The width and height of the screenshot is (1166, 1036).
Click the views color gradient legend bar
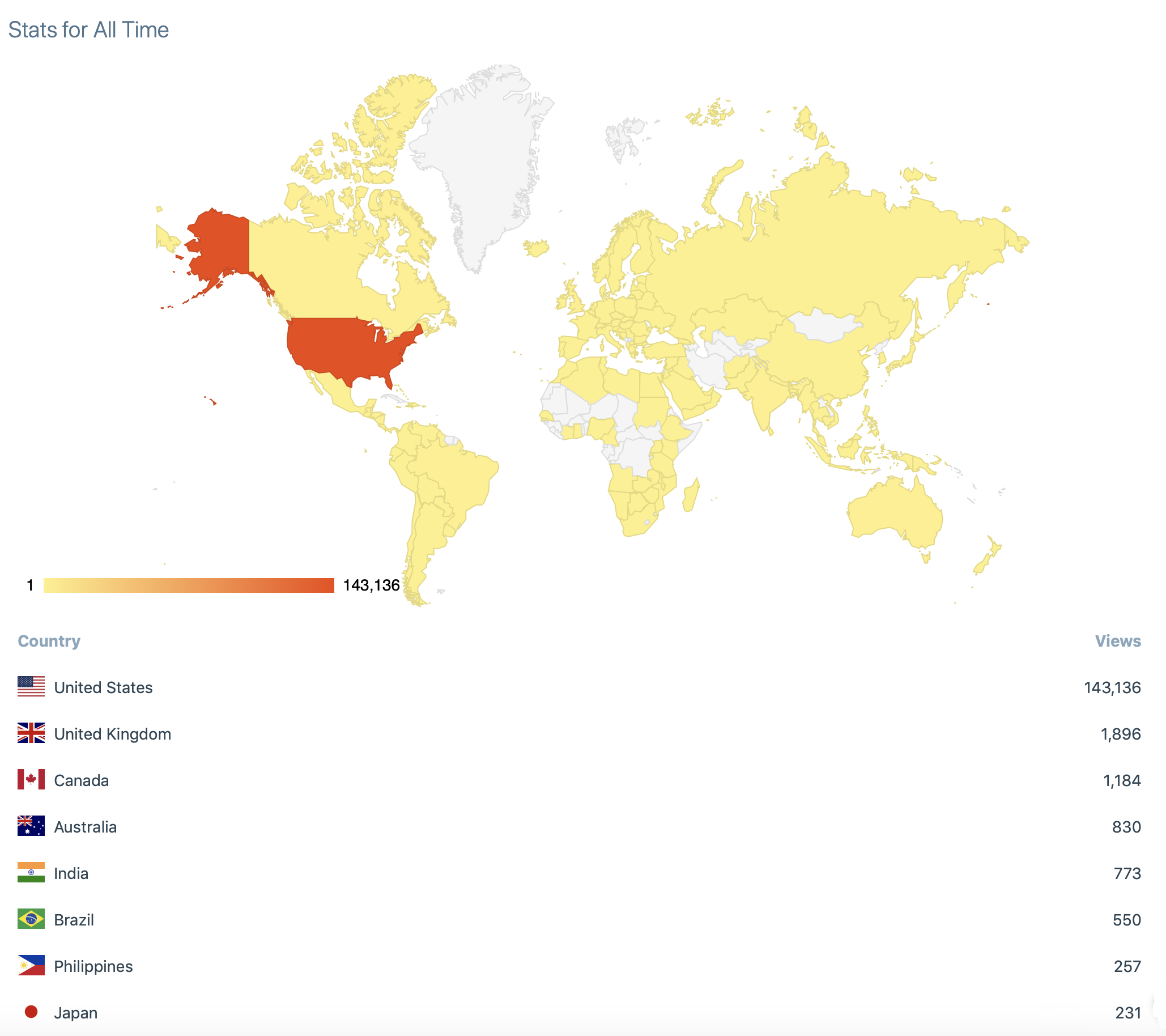click(188, 585)
